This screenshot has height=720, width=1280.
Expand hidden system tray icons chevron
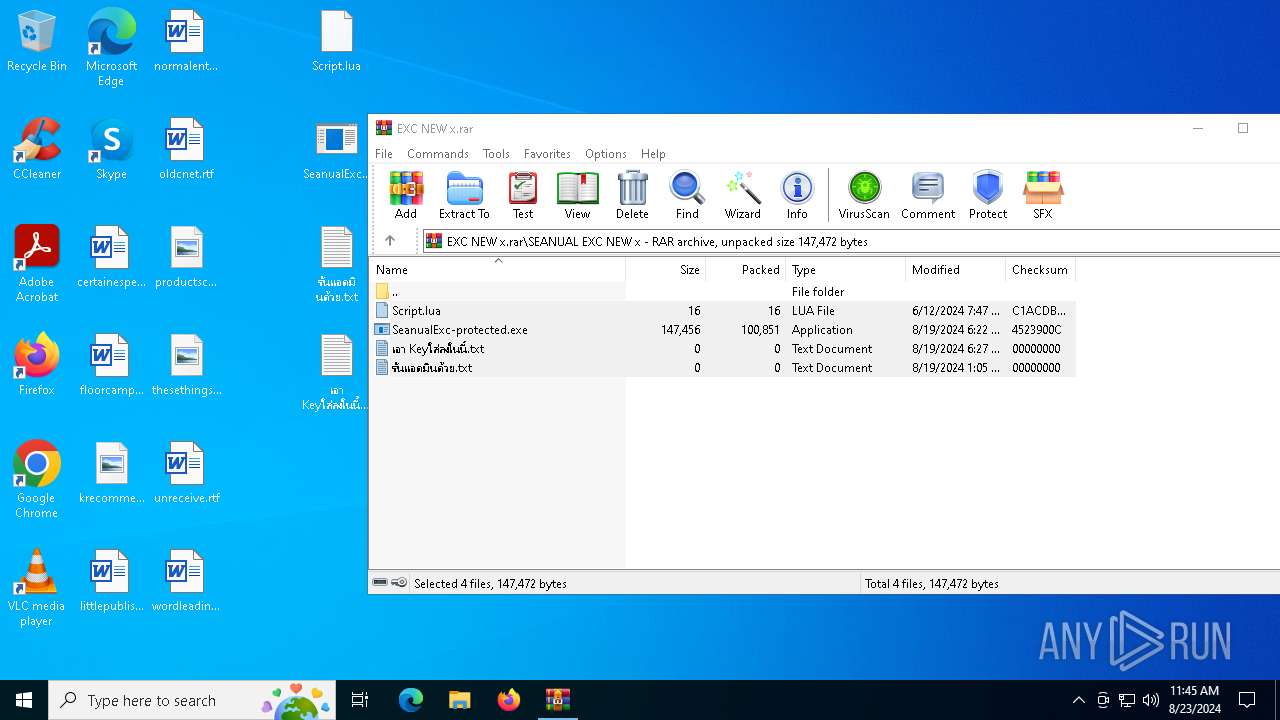(x=1078, y=700)
